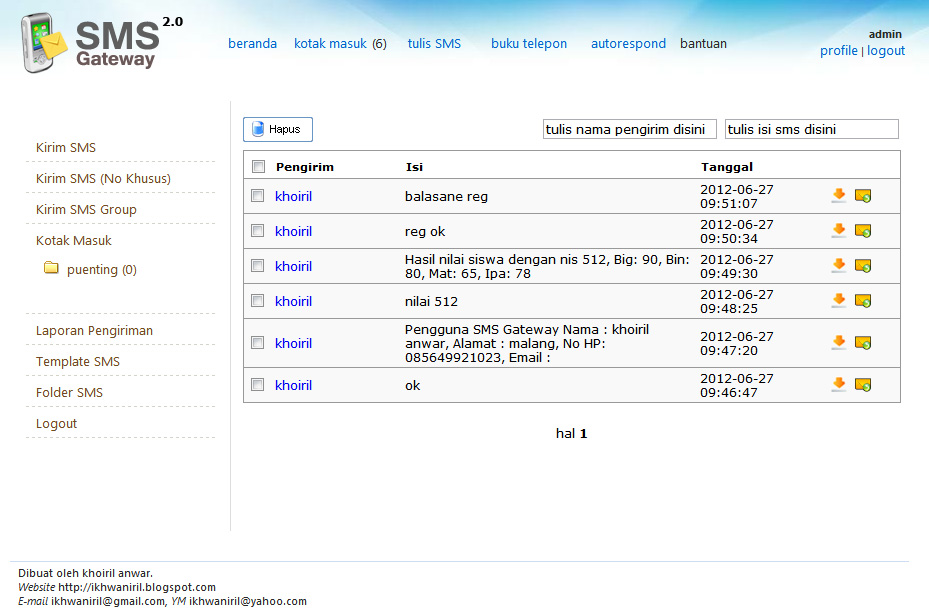Check the box for the 'balasane reg' message
The width and height of the screenshot is (929, 611).
[258, 196]
